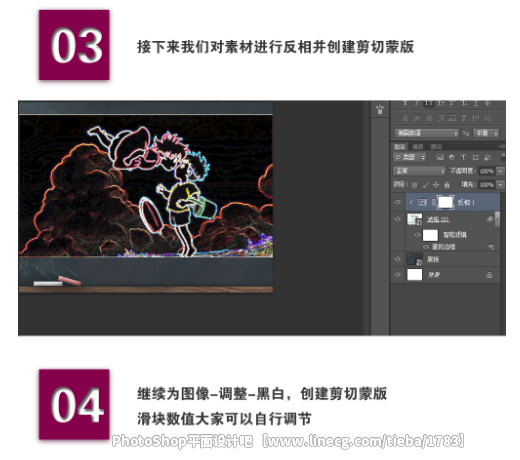The width and height of the screenshot is (520, 460).
Task: Open the opacity slider arrow
Action: click(x=500, y=171)
